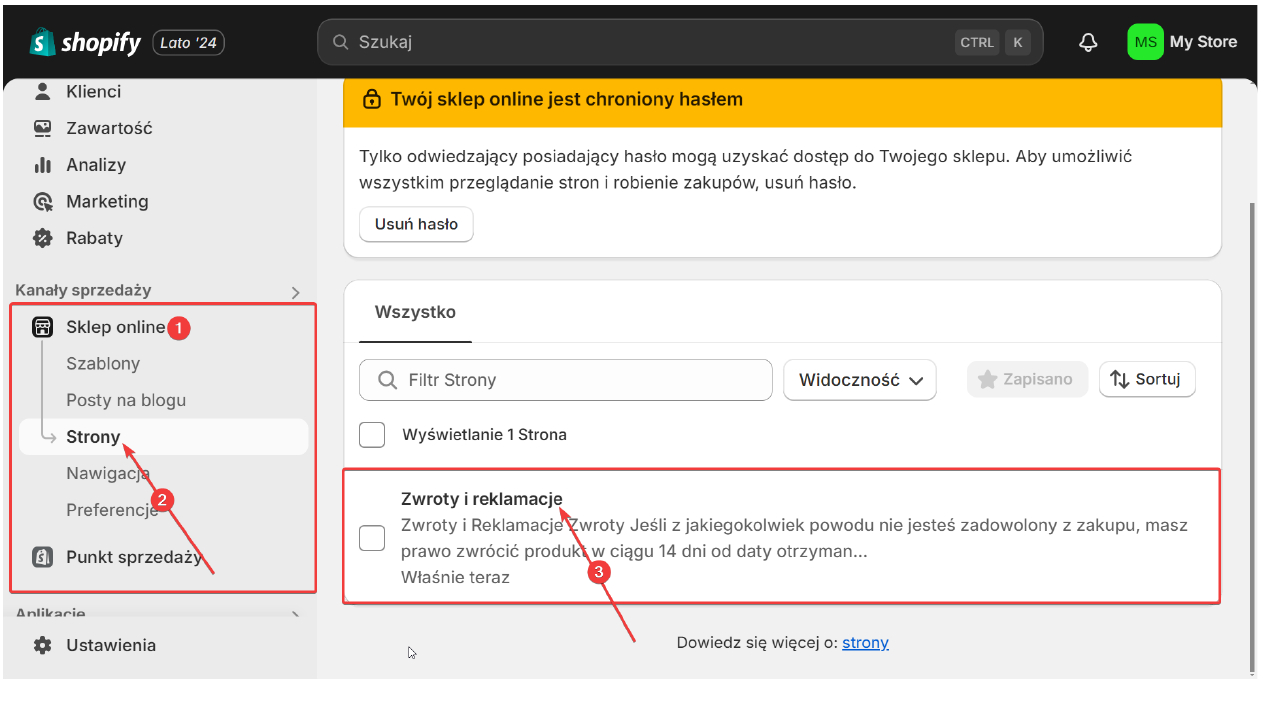Click the Filtr Strony input
Screen dimensions: 1261x702
(566, 380)
